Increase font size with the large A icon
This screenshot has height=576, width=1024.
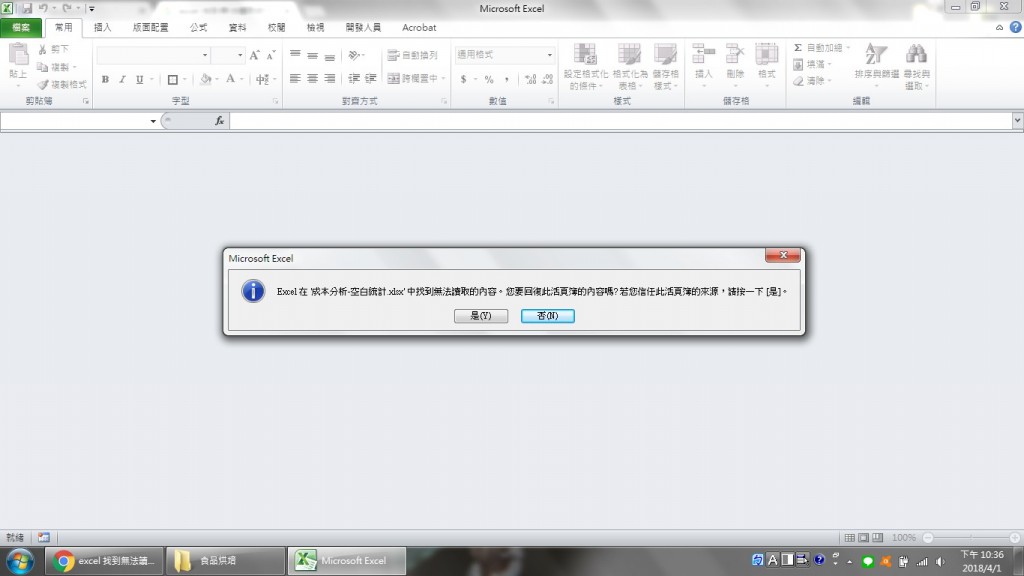tap(254, 55)
